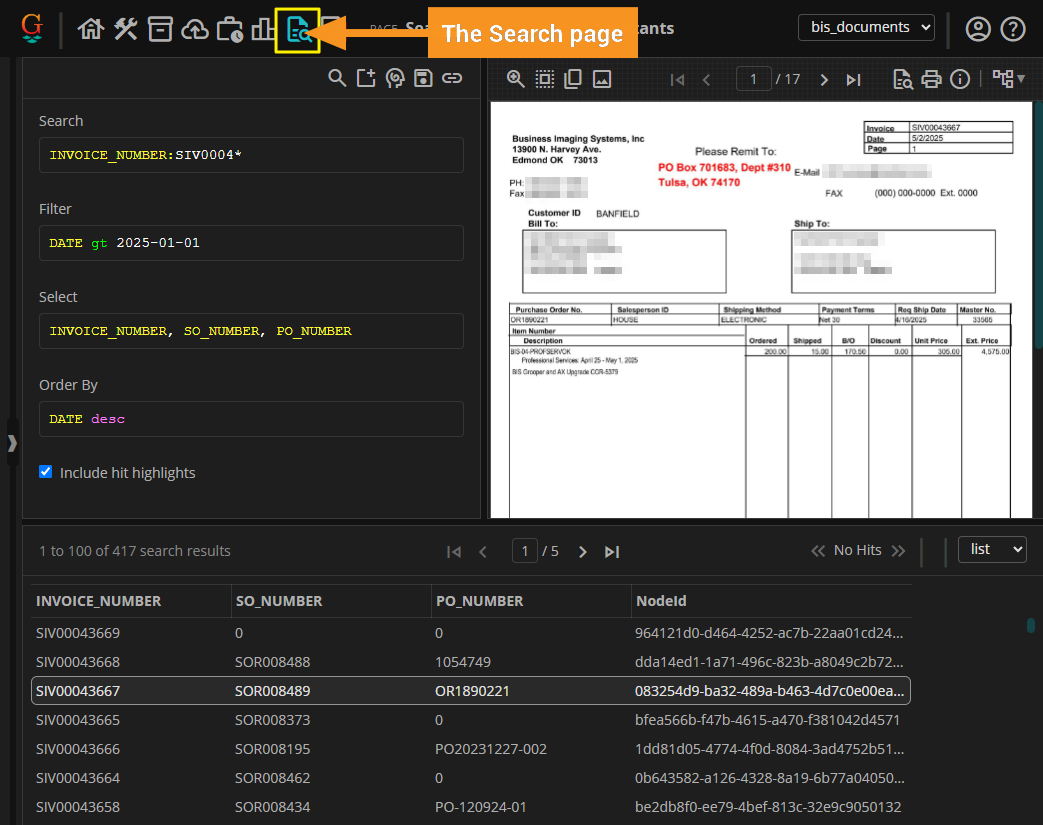This screenshot has height=825, width=1043.
Task: Jump to last document page
Action: tap(853, 80)
